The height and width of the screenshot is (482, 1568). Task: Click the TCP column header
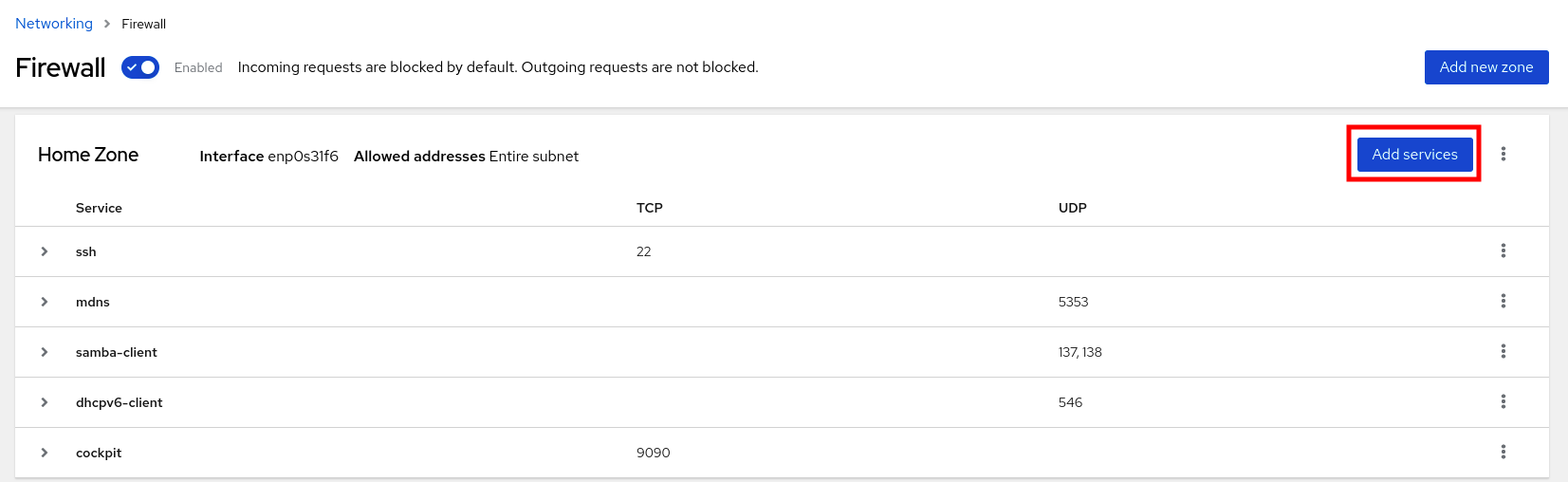650,208
